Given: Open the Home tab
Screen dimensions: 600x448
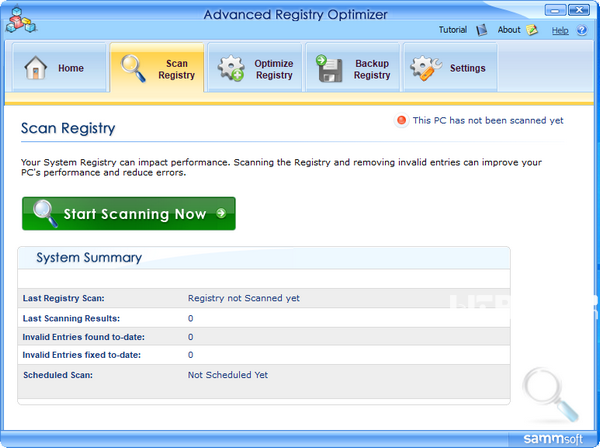Looking at the screenshot, I should point(59,67).
